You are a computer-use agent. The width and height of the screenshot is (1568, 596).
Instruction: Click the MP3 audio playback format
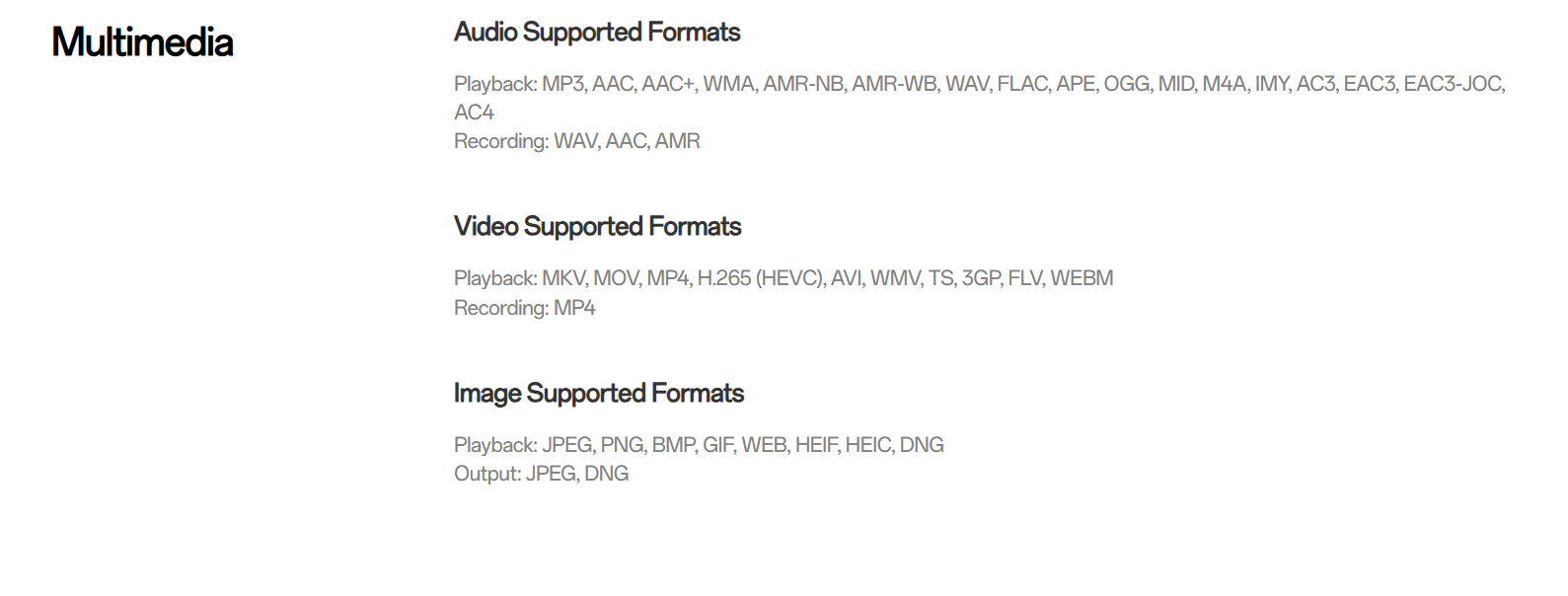tap(563, 84)
